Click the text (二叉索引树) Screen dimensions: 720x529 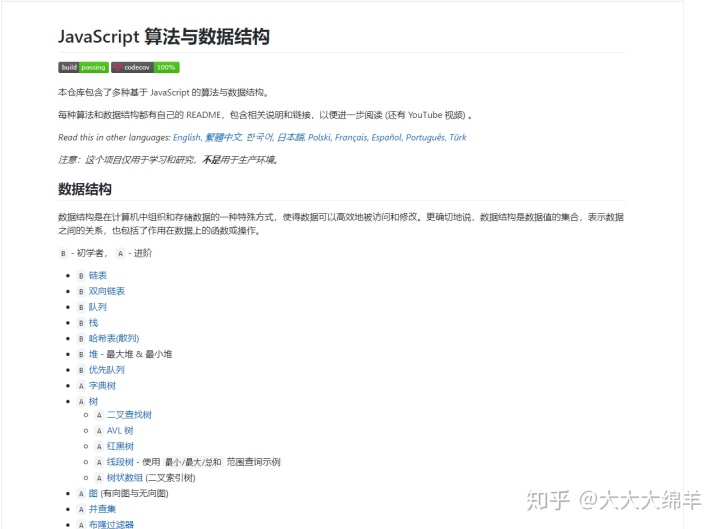coord(170,478)
